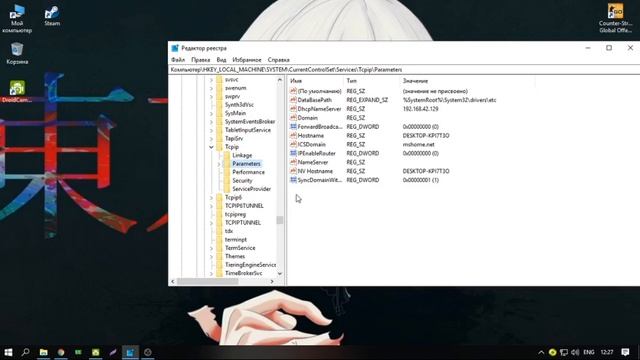The width and height of the screenshot is (640, 360).
Task: Click the ForwardBroadcasts DWORD value icon
Action: 293,127
